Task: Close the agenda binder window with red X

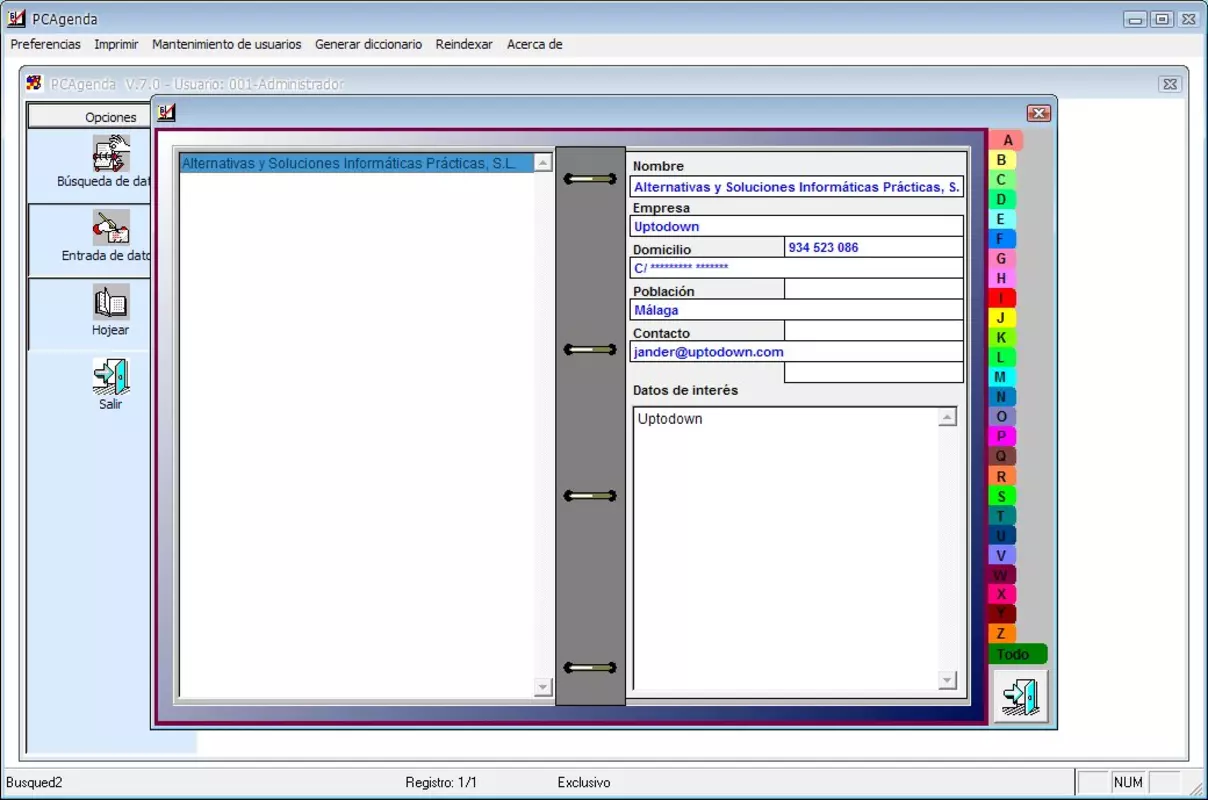Action: (x=1039, y=114)
